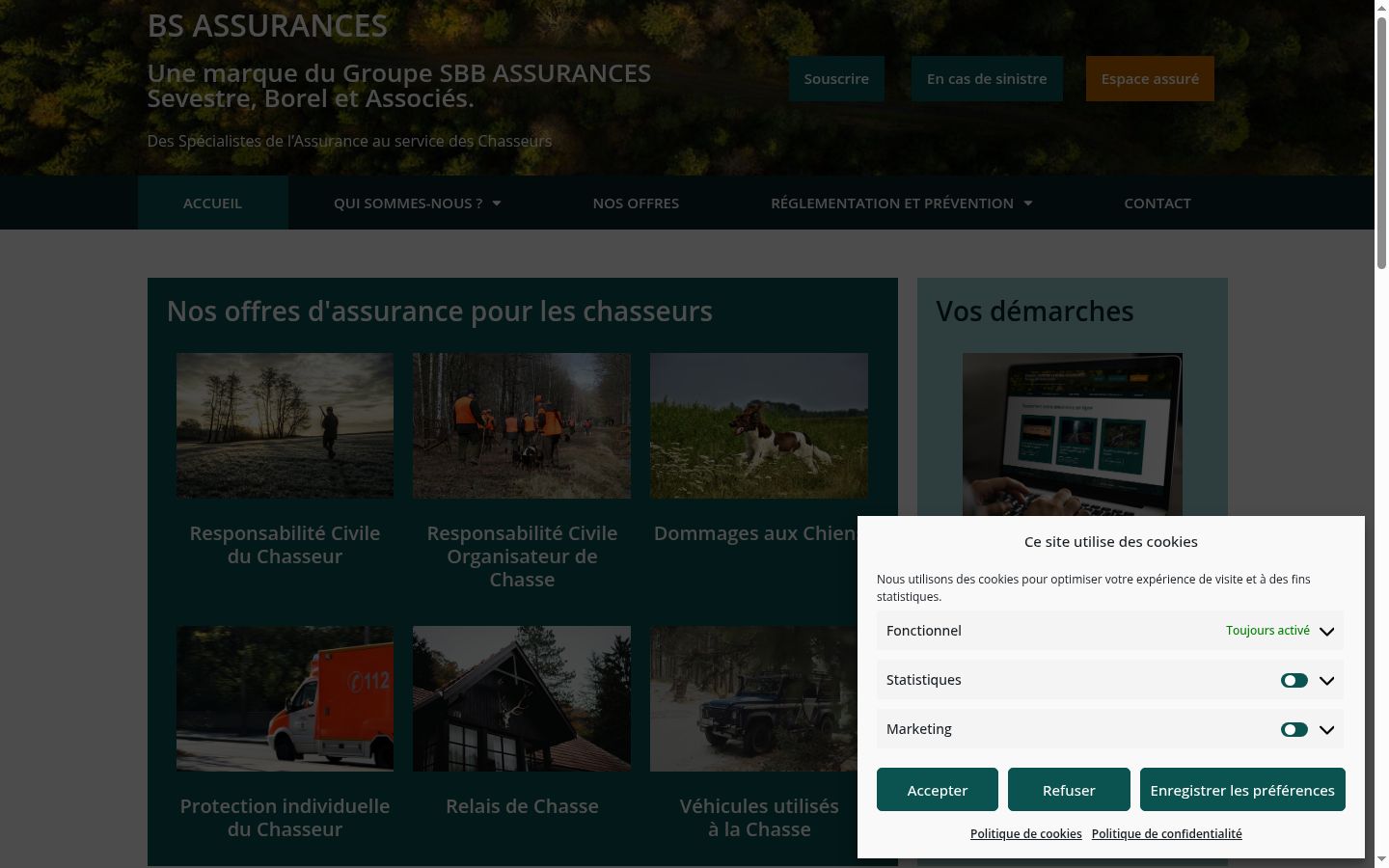Toggle the Statistiques cookie switch
The height and width of the screenshot is (868, 1389).
click(x=1294, y=680)
